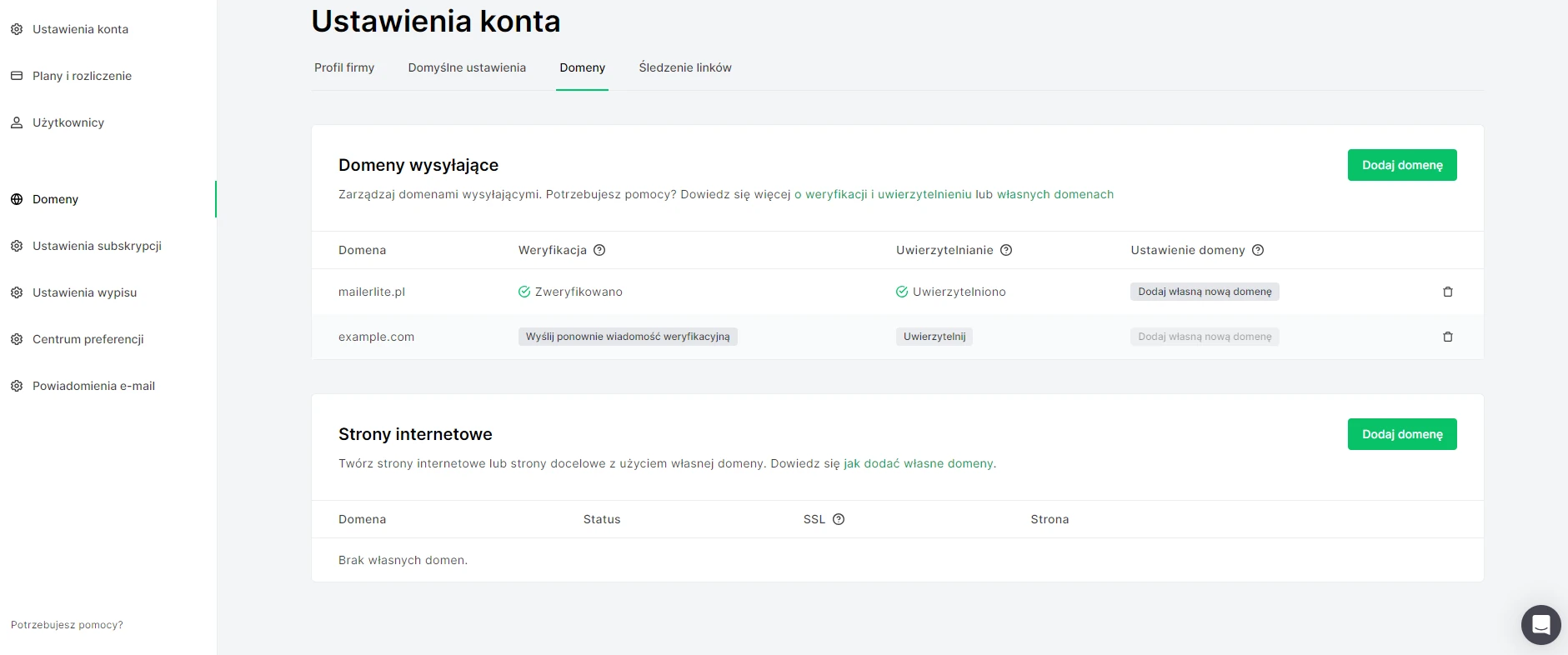Open the własnych domenach help link
Screen dimensions: 1568x655
point(1055,194)
